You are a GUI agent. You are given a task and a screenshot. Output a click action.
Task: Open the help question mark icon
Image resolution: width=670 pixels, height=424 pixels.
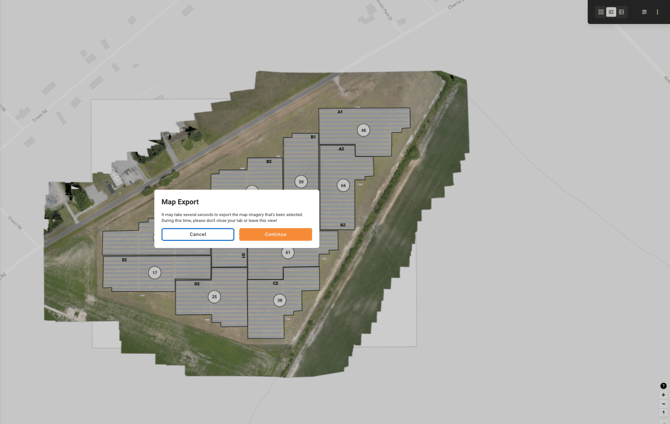point(663,386)
